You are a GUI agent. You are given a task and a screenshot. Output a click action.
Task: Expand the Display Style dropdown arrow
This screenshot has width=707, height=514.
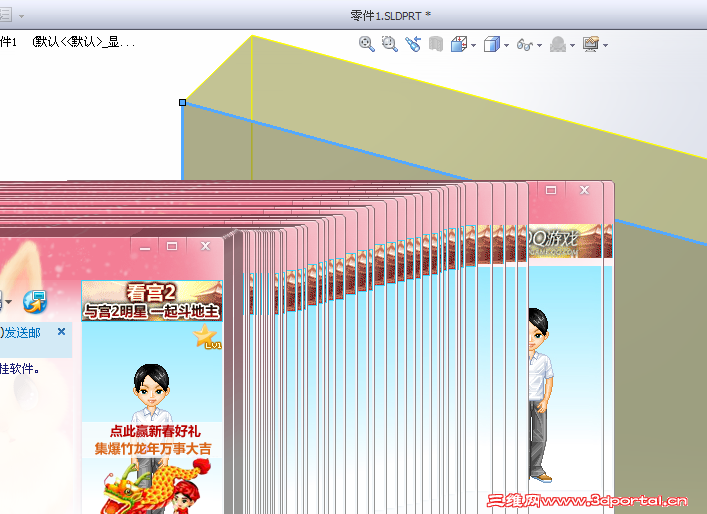pyautogui.click(x=506, y=45)
